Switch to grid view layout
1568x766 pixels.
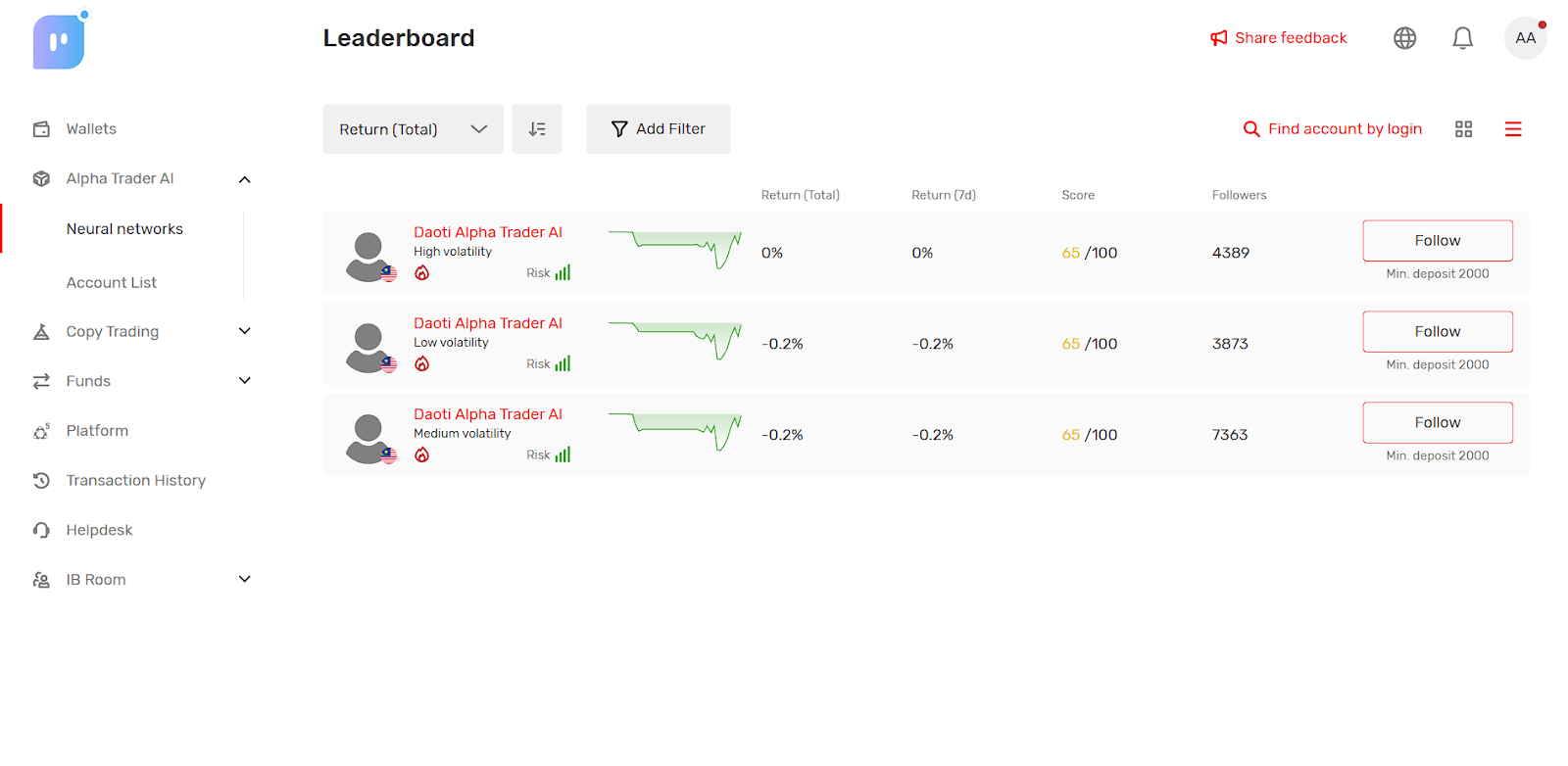click(x=1463, y=129)
